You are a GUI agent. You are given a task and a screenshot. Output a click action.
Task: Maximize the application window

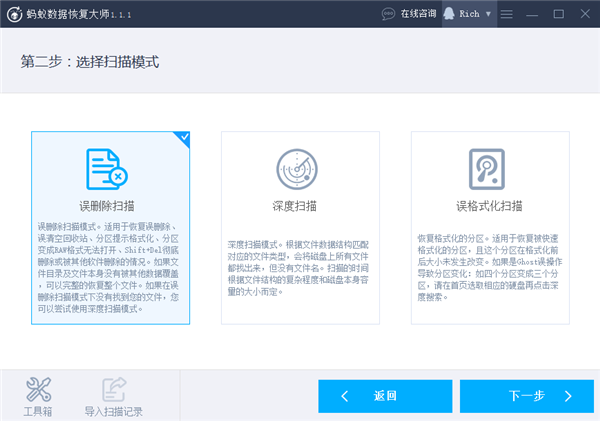pyautogui.click(x=559, y=14)
